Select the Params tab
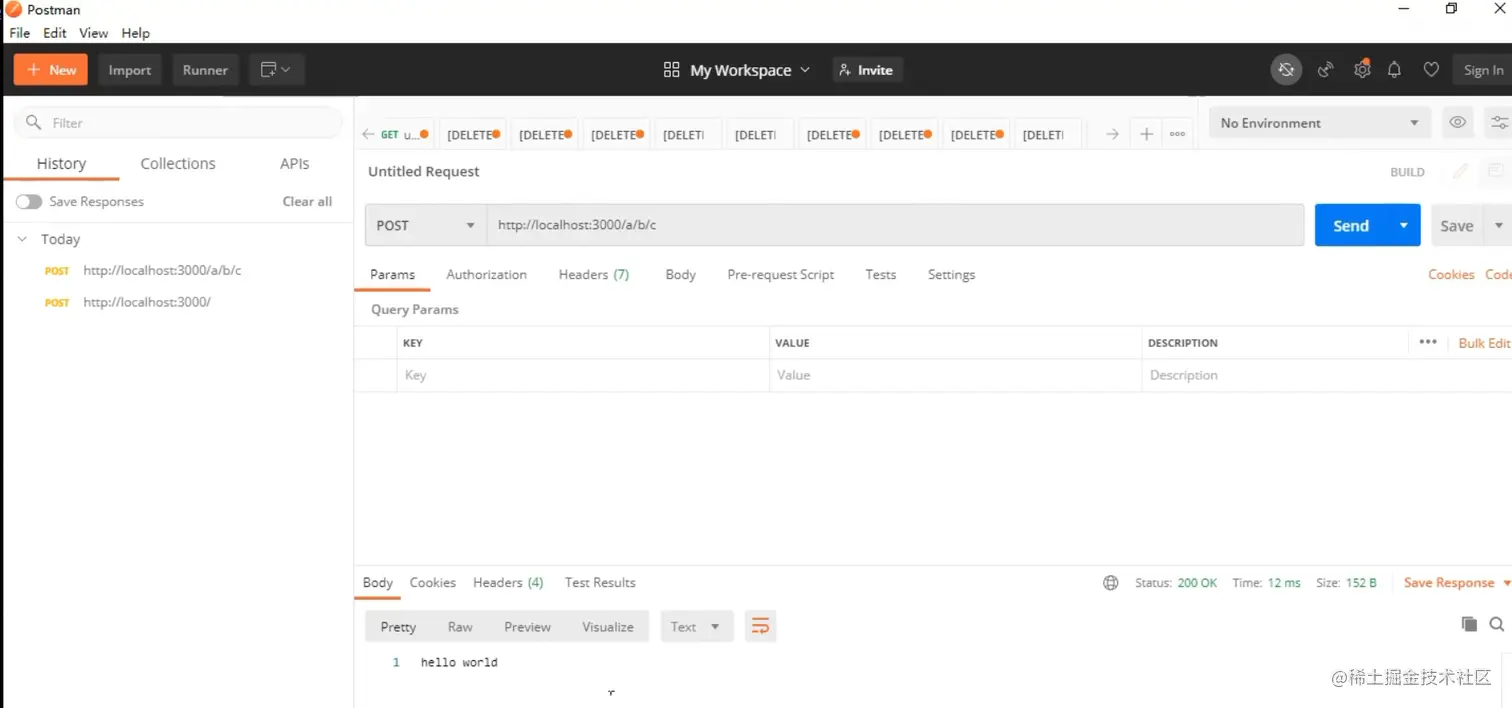The height and width of the screenshot is (708, 1512). (392, 275)
